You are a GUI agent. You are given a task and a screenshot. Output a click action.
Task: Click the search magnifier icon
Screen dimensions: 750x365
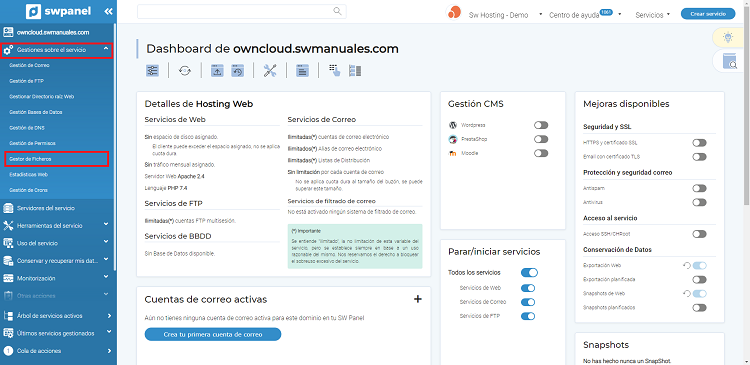point(338,11)
